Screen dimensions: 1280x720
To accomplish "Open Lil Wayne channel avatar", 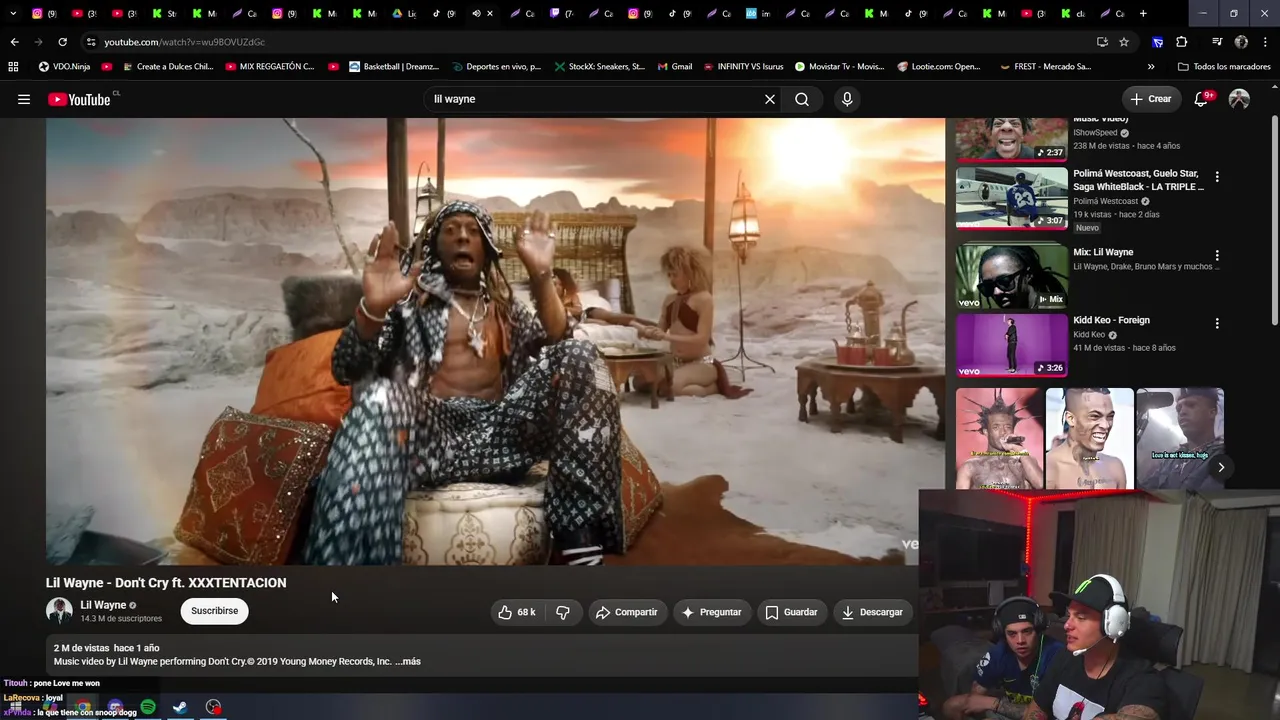I will [x=59, y=611].
